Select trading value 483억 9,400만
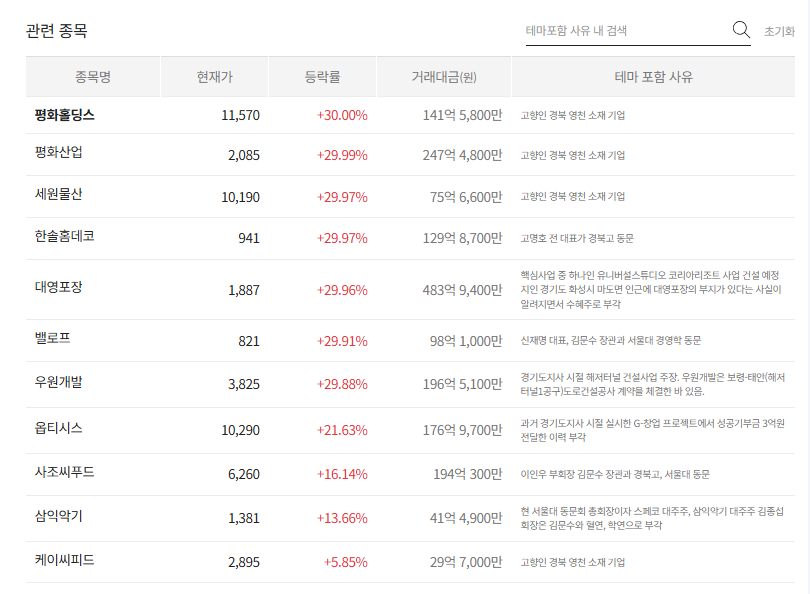This screenshot has width=810, height=594. tap(462, 290)
